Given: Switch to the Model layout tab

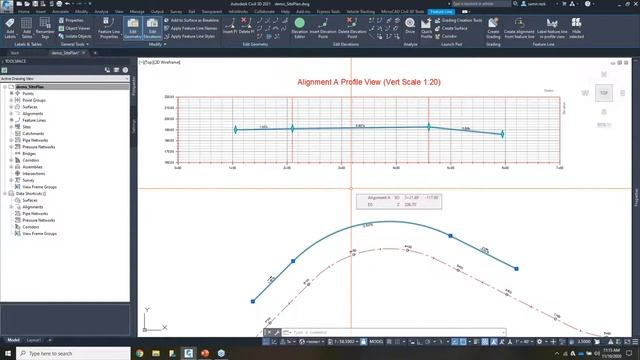Looking at the screenshot, I should [13, 340].
